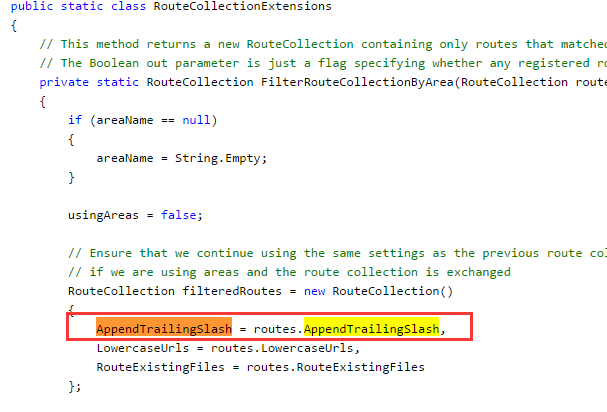The width and height of the screenshot is (607, 412).
Task: Place the cursor on String.Empty
Action: [219, 158]
